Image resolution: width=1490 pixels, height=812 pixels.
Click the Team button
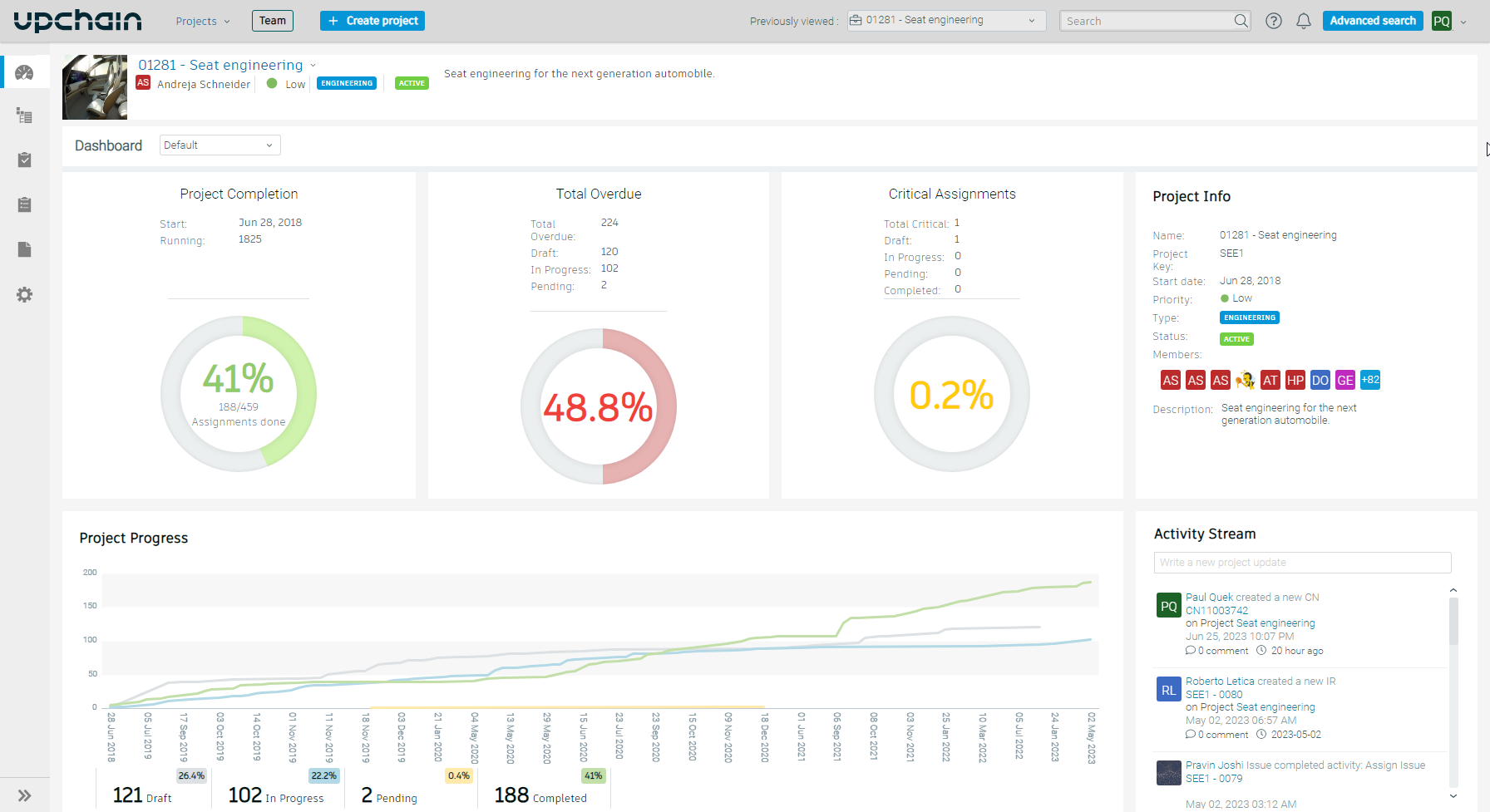[x=272, y=21]
